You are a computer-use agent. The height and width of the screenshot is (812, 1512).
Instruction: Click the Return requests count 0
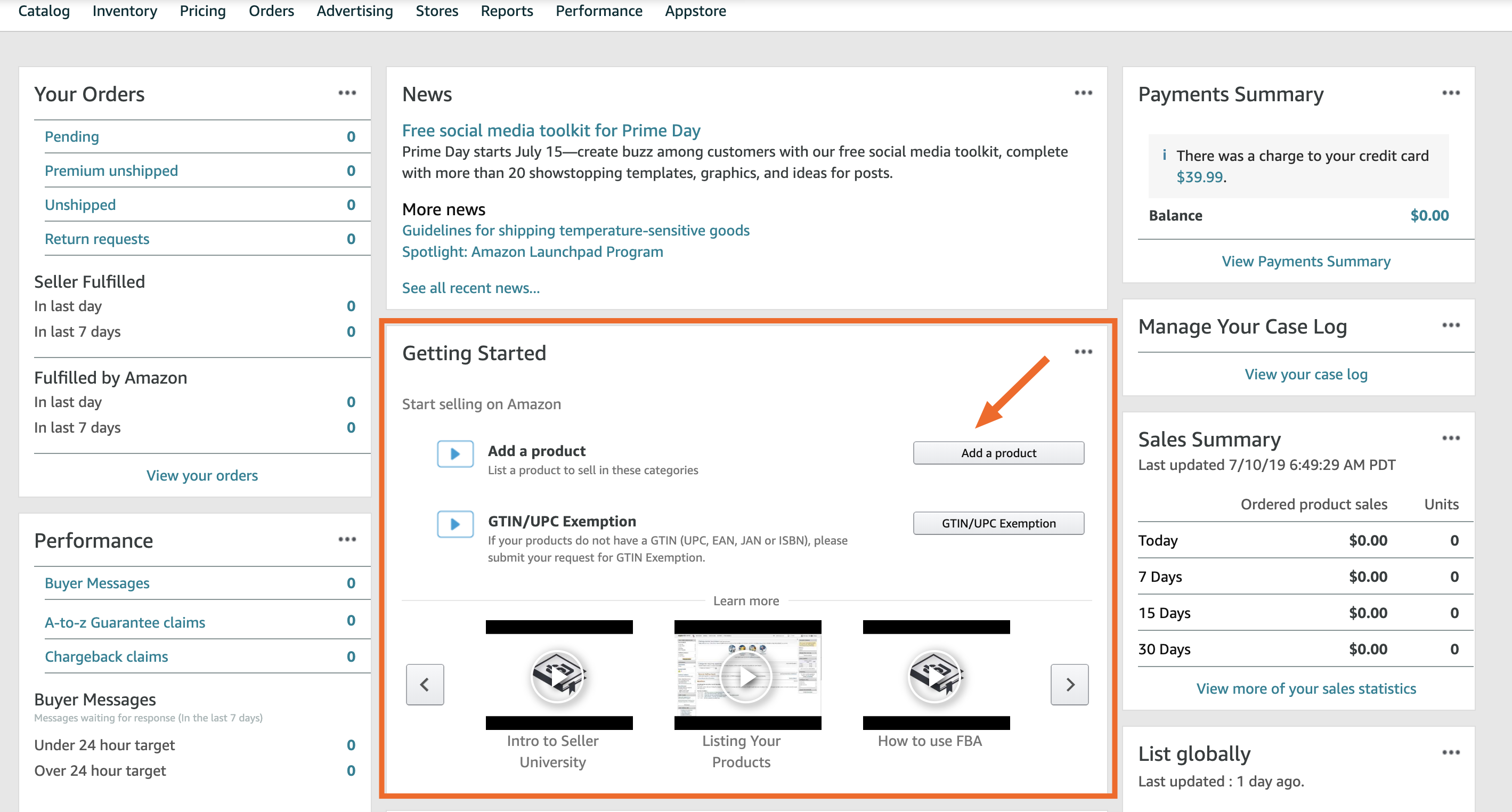click(351, 239)
